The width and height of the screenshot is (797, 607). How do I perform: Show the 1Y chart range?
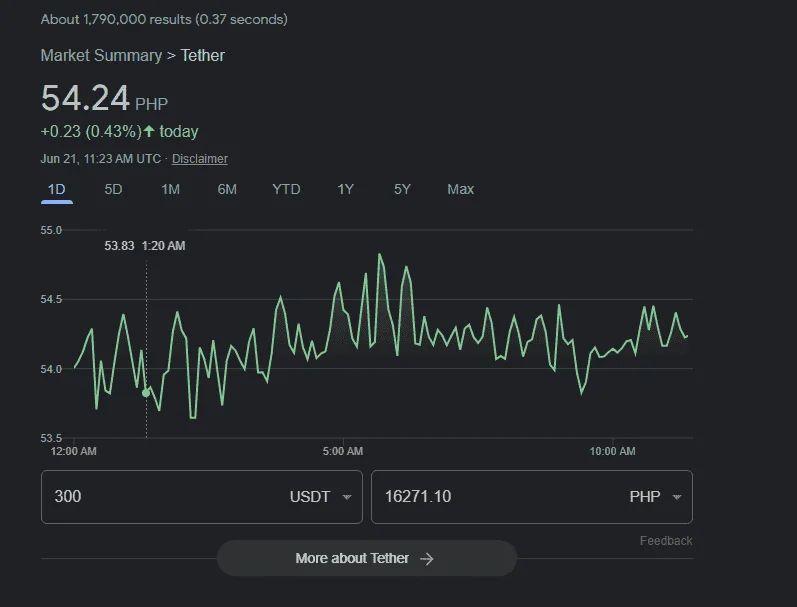click(x=345, y=190)
